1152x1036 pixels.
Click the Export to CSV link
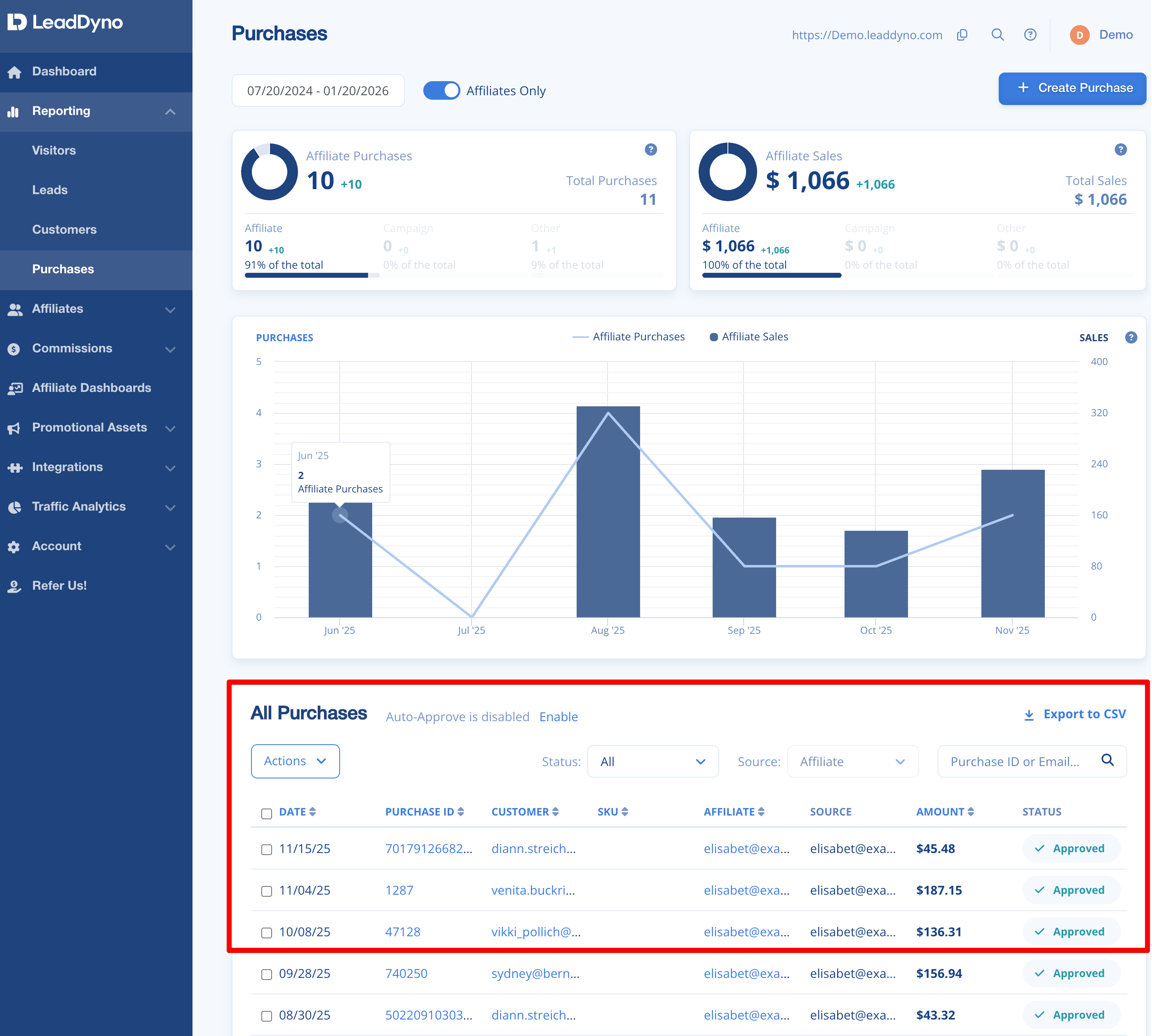tap(1075, 715)
